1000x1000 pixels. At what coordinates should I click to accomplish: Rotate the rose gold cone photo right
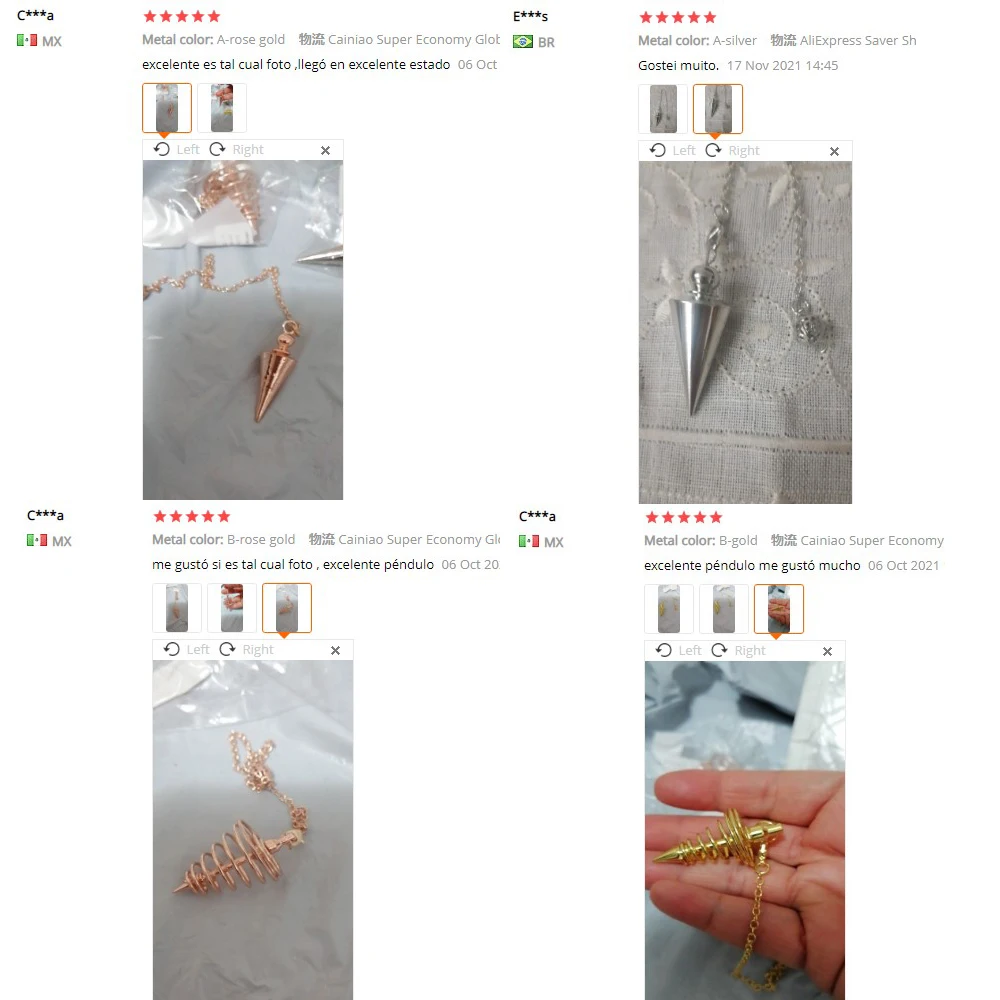236,149
